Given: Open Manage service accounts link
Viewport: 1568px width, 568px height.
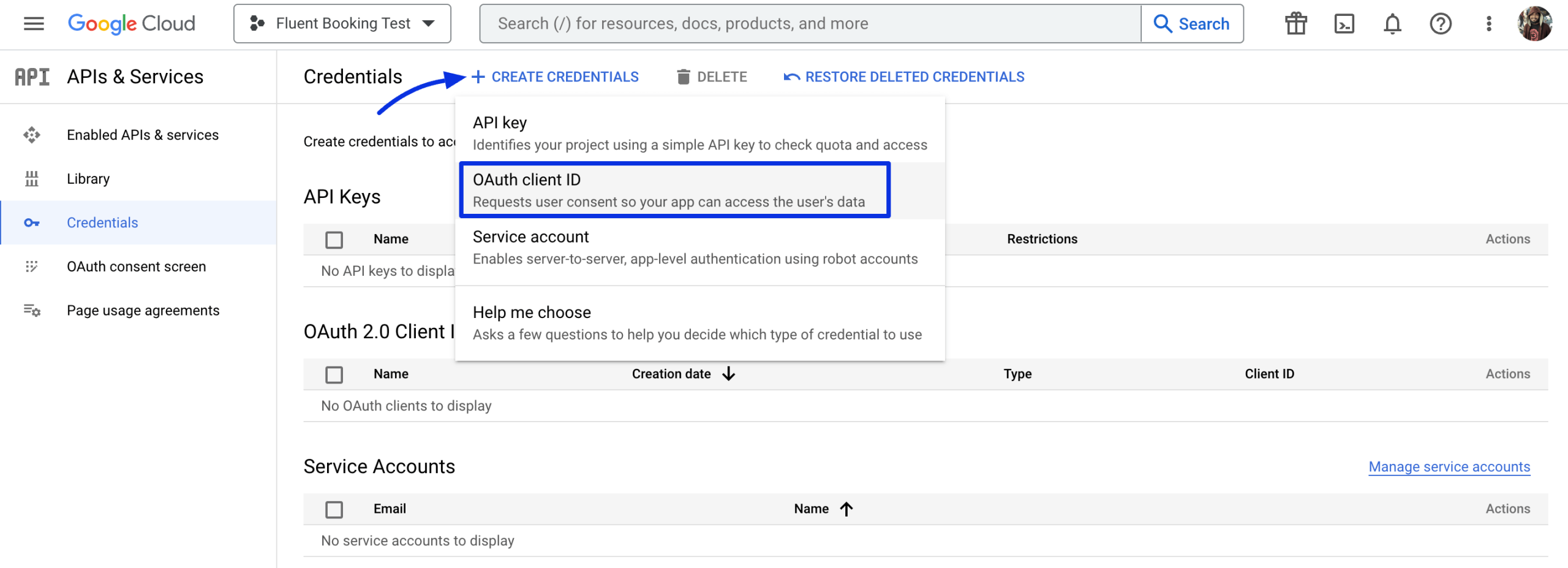Looking at the screenshot, I should coord(1449,467).
